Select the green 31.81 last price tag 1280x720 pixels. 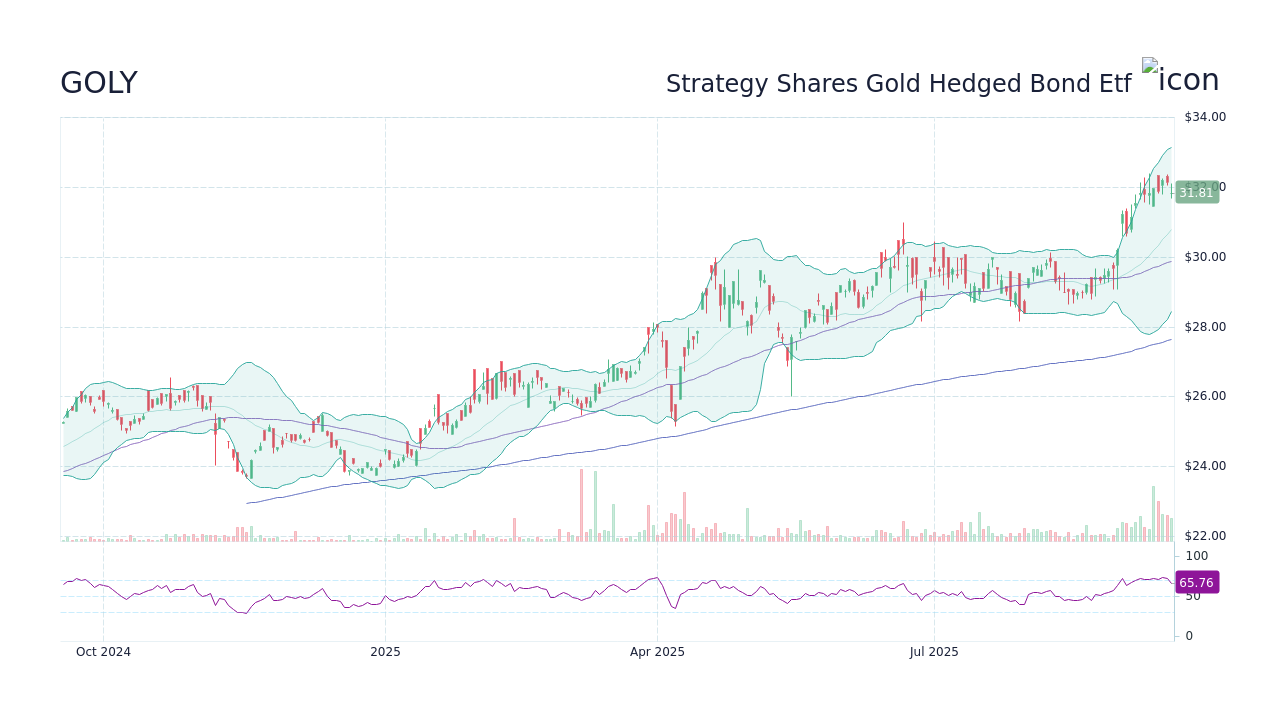pos(1196,192)
